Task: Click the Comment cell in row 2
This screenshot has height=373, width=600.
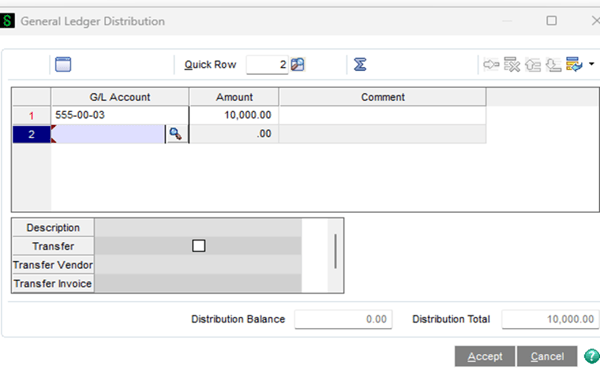Action: tap(383, 134)
